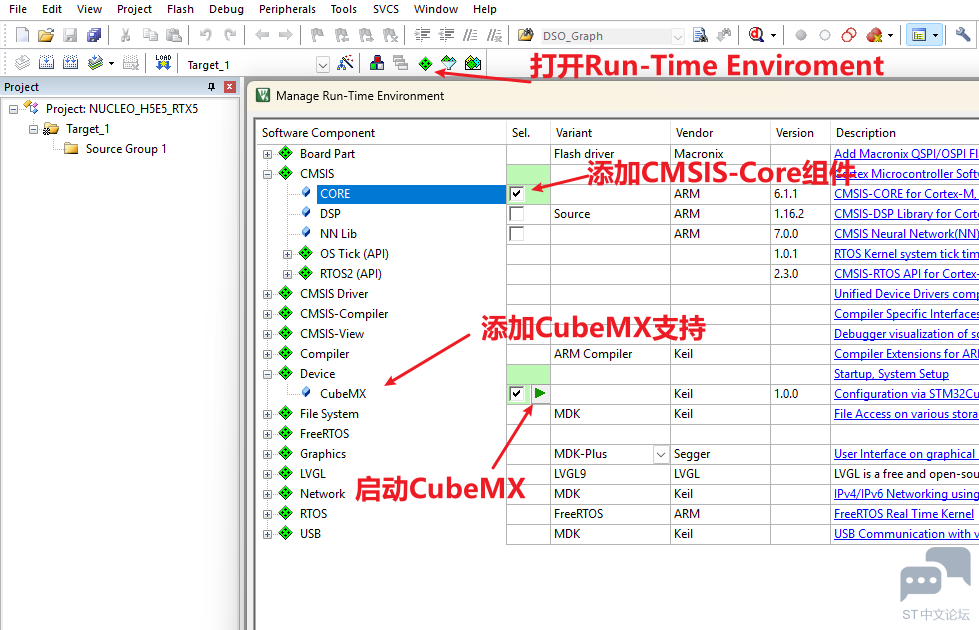
Task: Click the Save All icon
Action: point(94,35)
